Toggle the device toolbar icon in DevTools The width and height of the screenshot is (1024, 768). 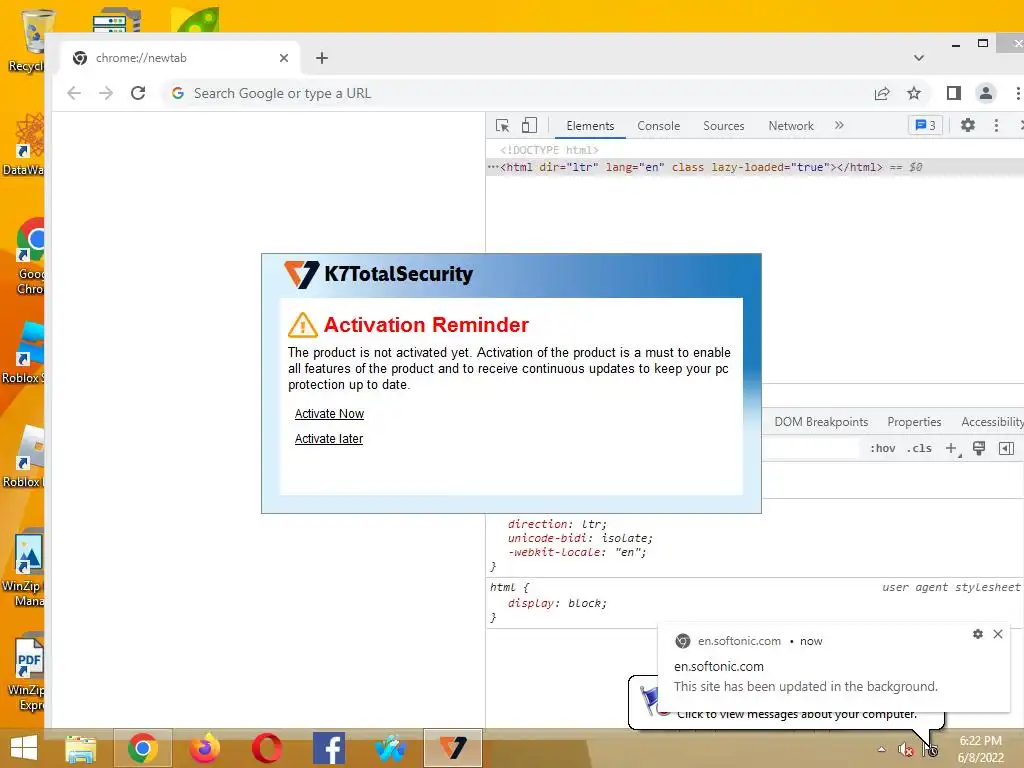529,125
